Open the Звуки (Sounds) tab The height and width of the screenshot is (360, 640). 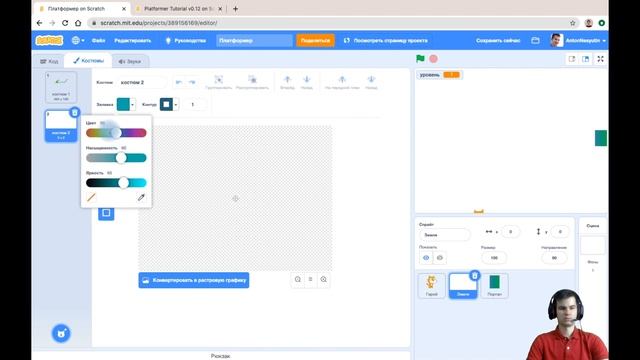(x=130, y=62)
